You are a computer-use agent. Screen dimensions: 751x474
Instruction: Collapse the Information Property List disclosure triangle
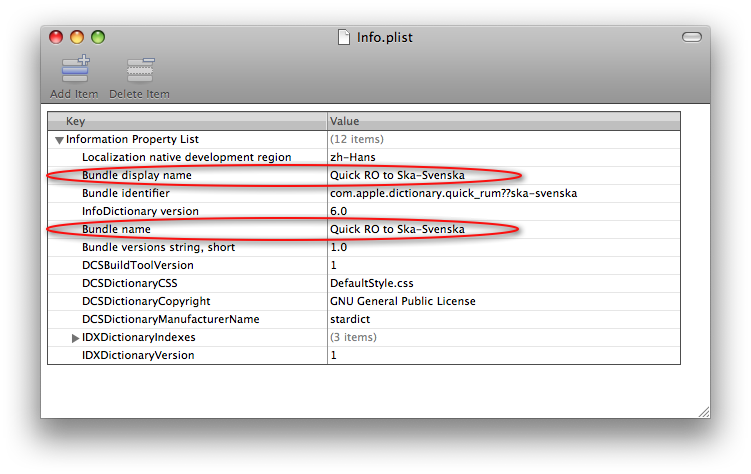(x=60, y=140)
